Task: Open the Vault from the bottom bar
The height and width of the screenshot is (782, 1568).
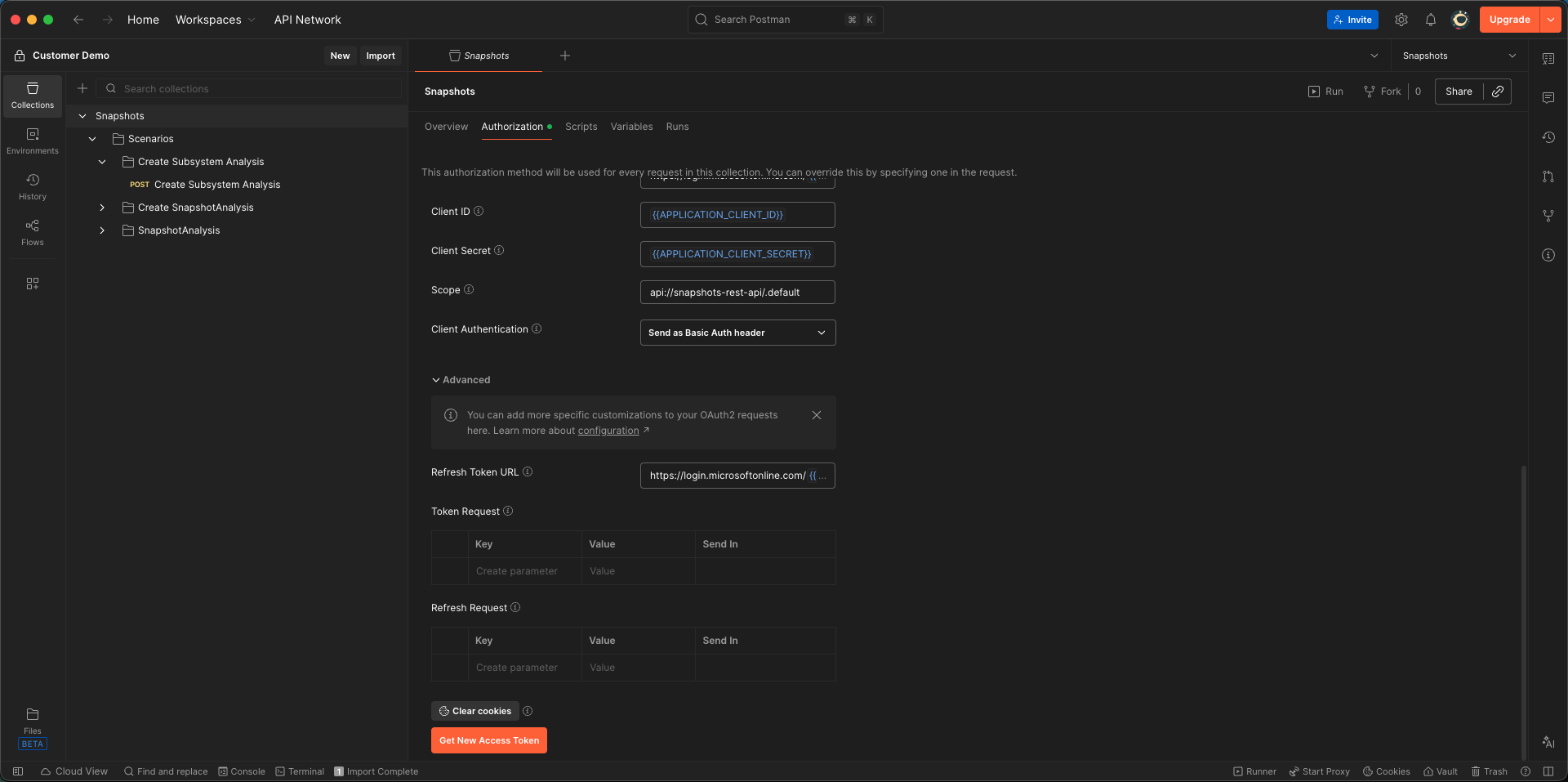Action: point(1440,771)
